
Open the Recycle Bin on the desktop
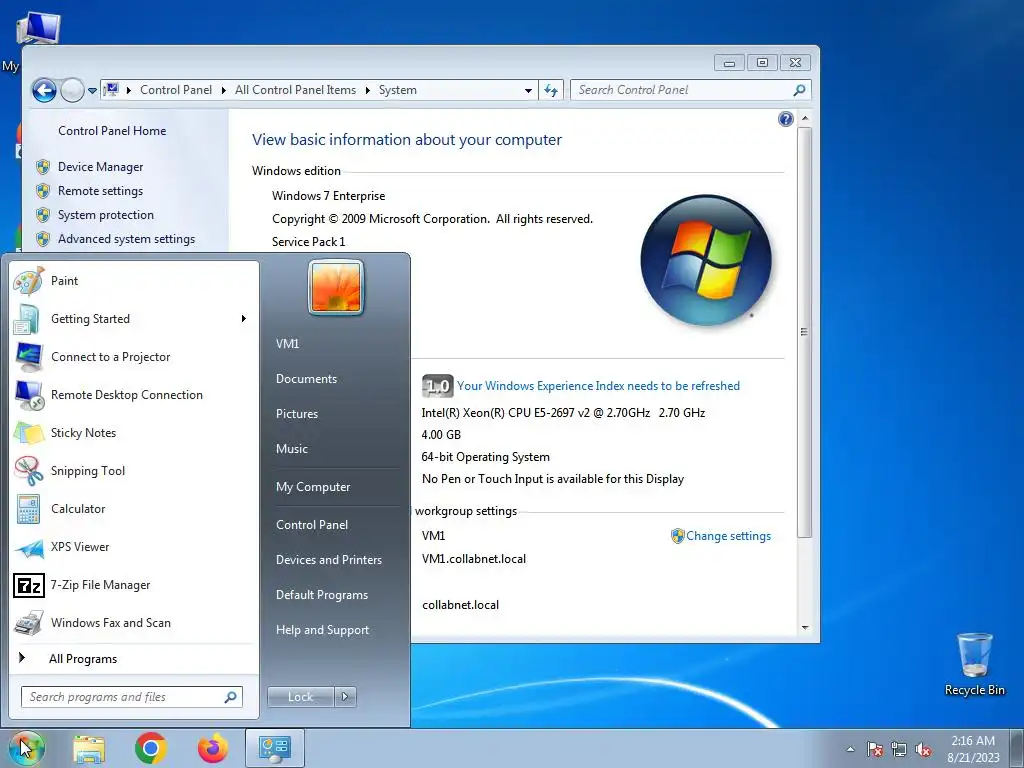[974, 664]
